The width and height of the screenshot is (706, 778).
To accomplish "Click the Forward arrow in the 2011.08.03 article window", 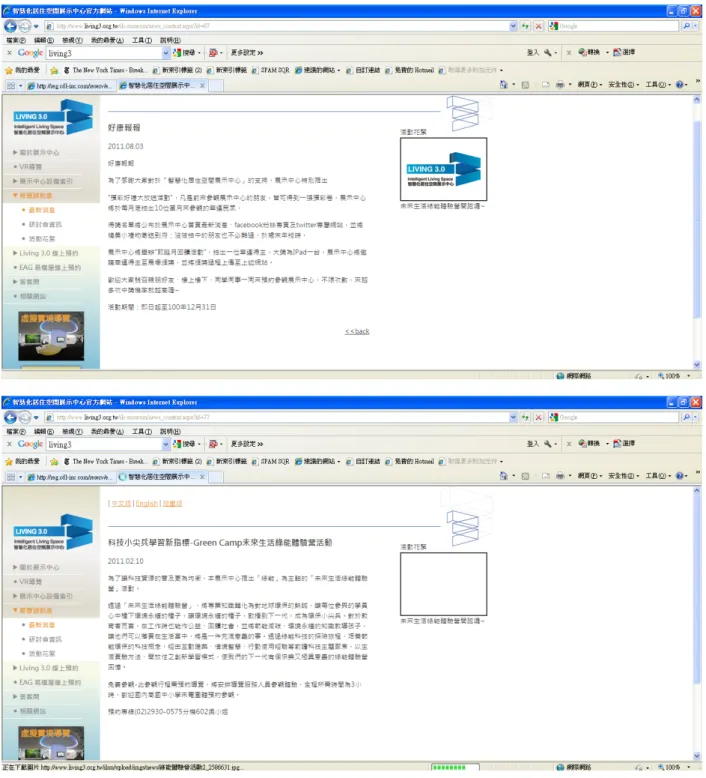I will (24, 26).
